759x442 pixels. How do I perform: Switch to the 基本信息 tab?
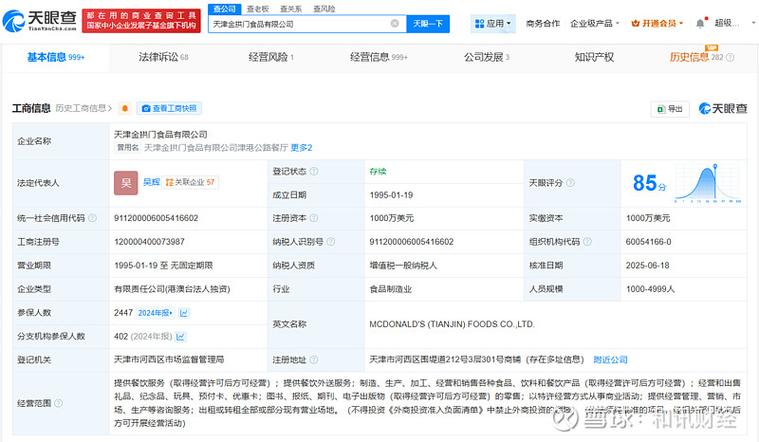pos(56,57)
